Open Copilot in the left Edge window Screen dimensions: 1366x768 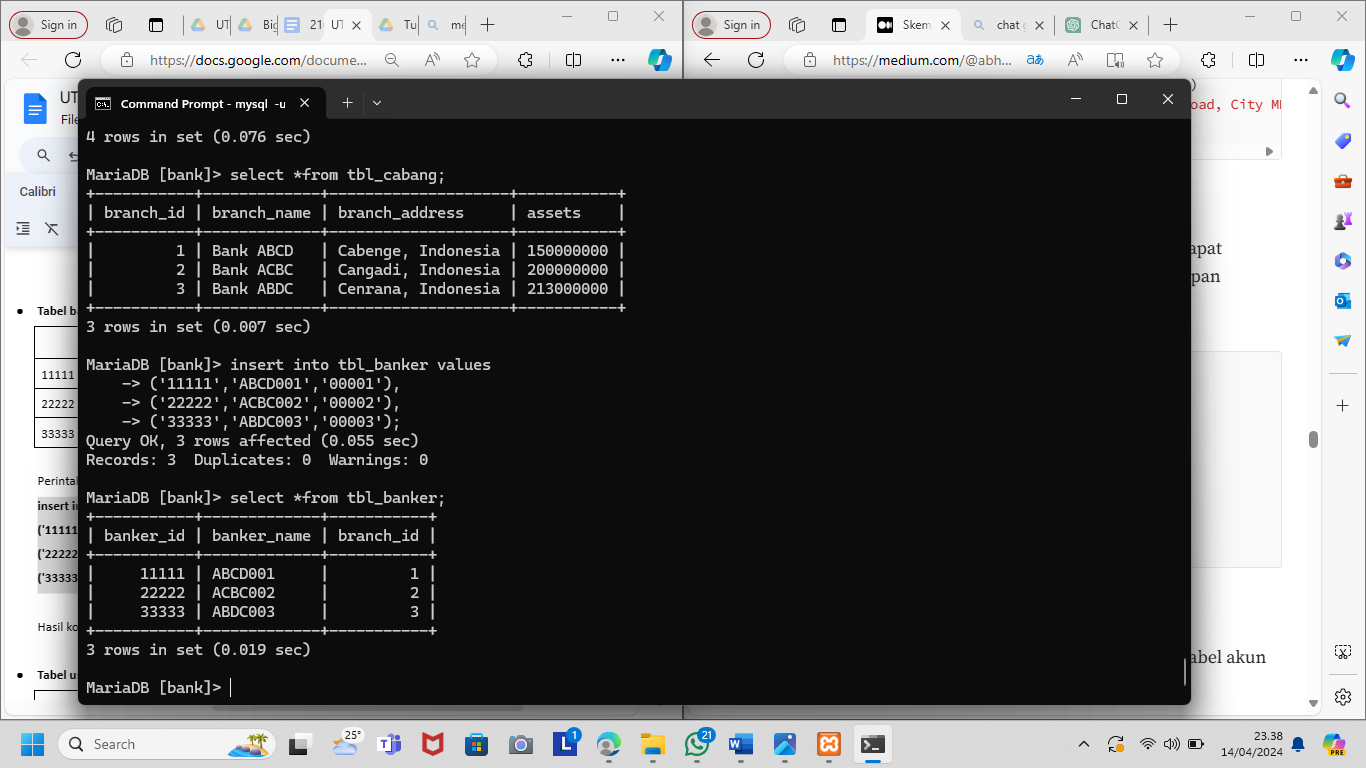pyautogui.click(x=660, y=60)
